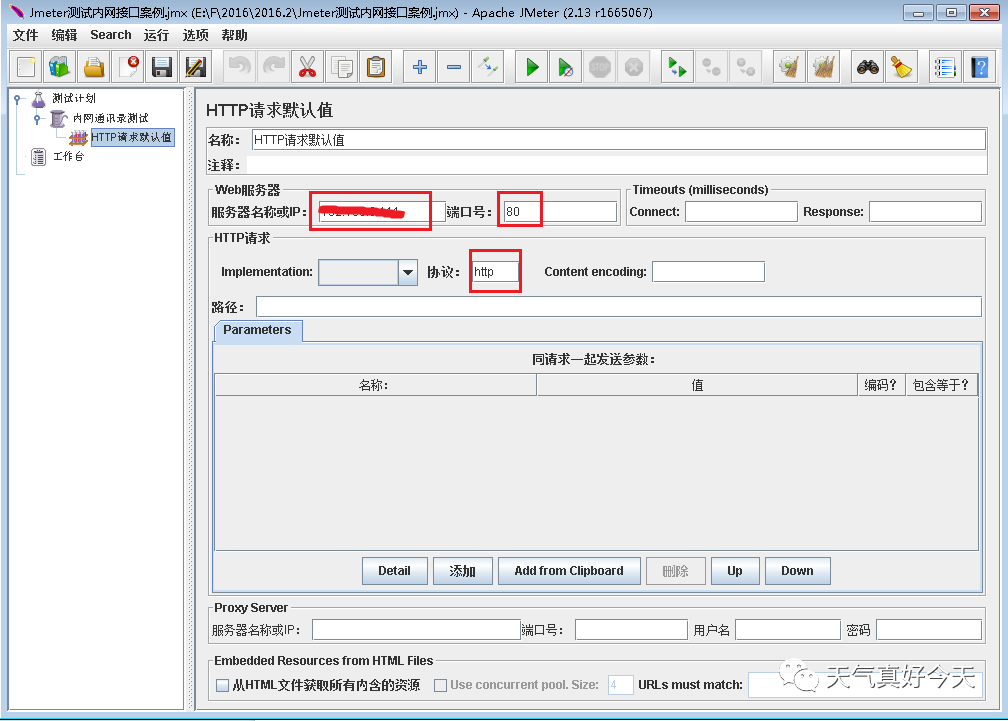Click the Copy icon in toolbar
Image resolution: width=1008 pixels, height=721 pixels.
[x=341, y=67]
